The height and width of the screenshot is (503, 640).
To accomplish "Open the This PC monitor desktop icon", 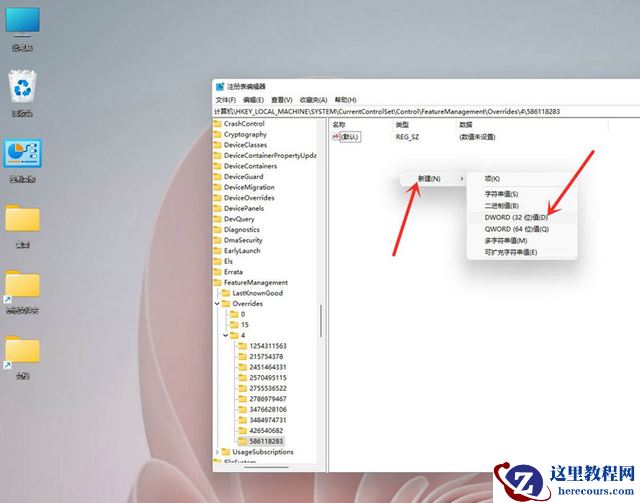I will (x=22, y=23).
